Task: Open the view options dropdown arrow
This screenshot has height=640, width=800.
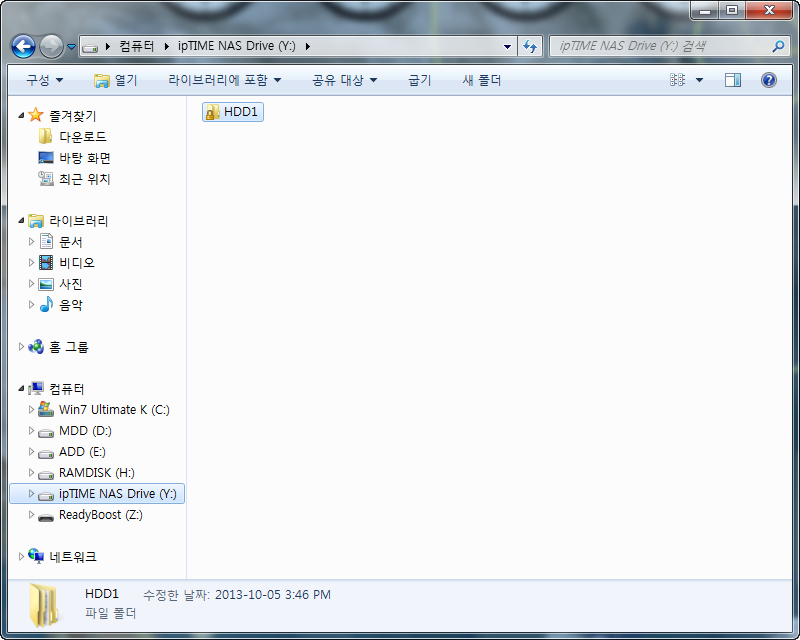Action: 699,80
